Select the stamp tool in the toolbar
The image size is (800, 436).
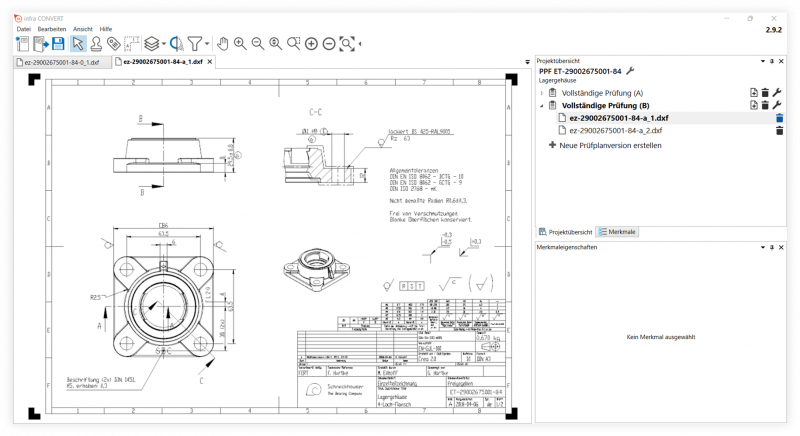pos(96,44)
